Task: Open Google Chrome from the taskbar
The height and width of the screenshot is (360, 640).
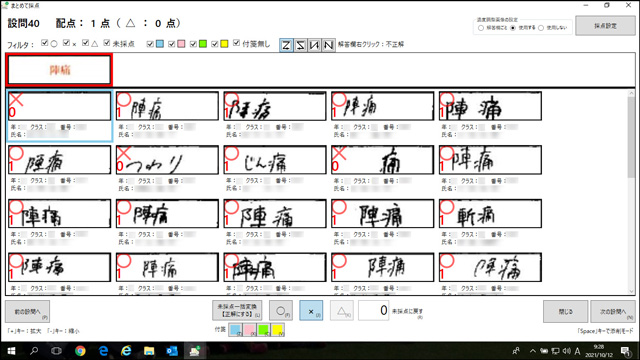Action: tap(80, 351)
